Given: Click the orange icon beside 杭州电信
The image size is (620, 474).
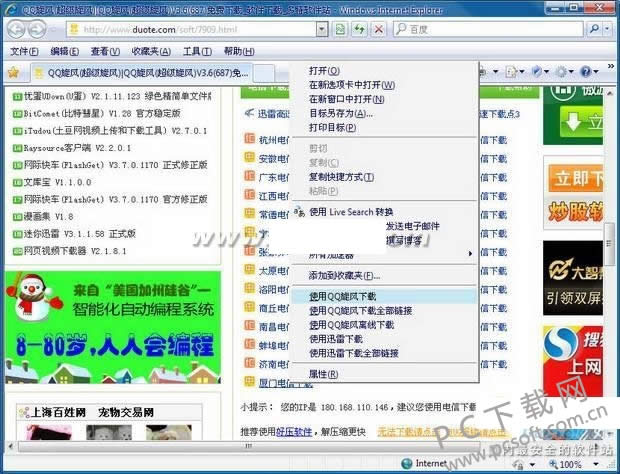Looking at the screenshot, I should coord(250,139).
